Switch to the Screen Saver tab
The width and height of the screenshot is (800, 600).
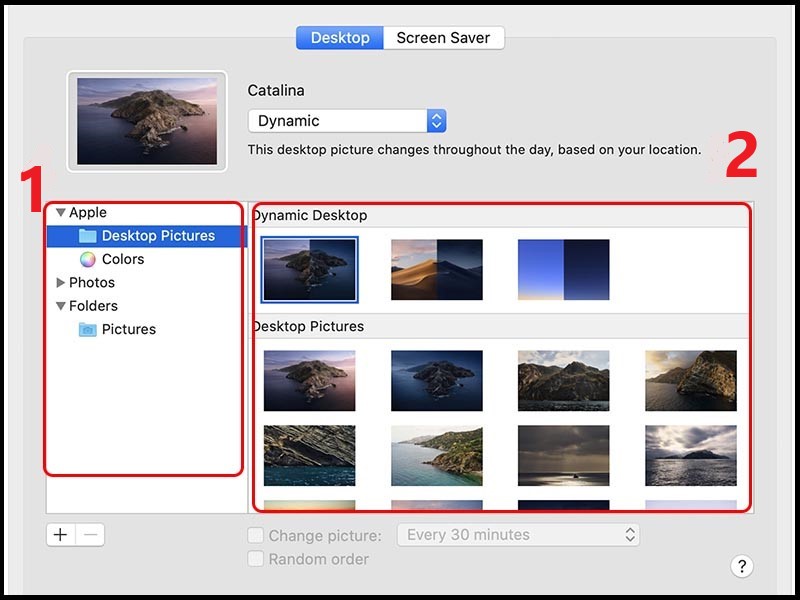coord(443,38)
